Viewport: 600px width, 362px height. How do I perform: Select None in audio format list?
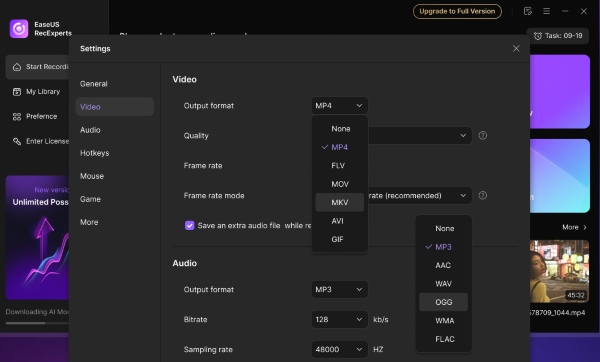coord(443,228)
